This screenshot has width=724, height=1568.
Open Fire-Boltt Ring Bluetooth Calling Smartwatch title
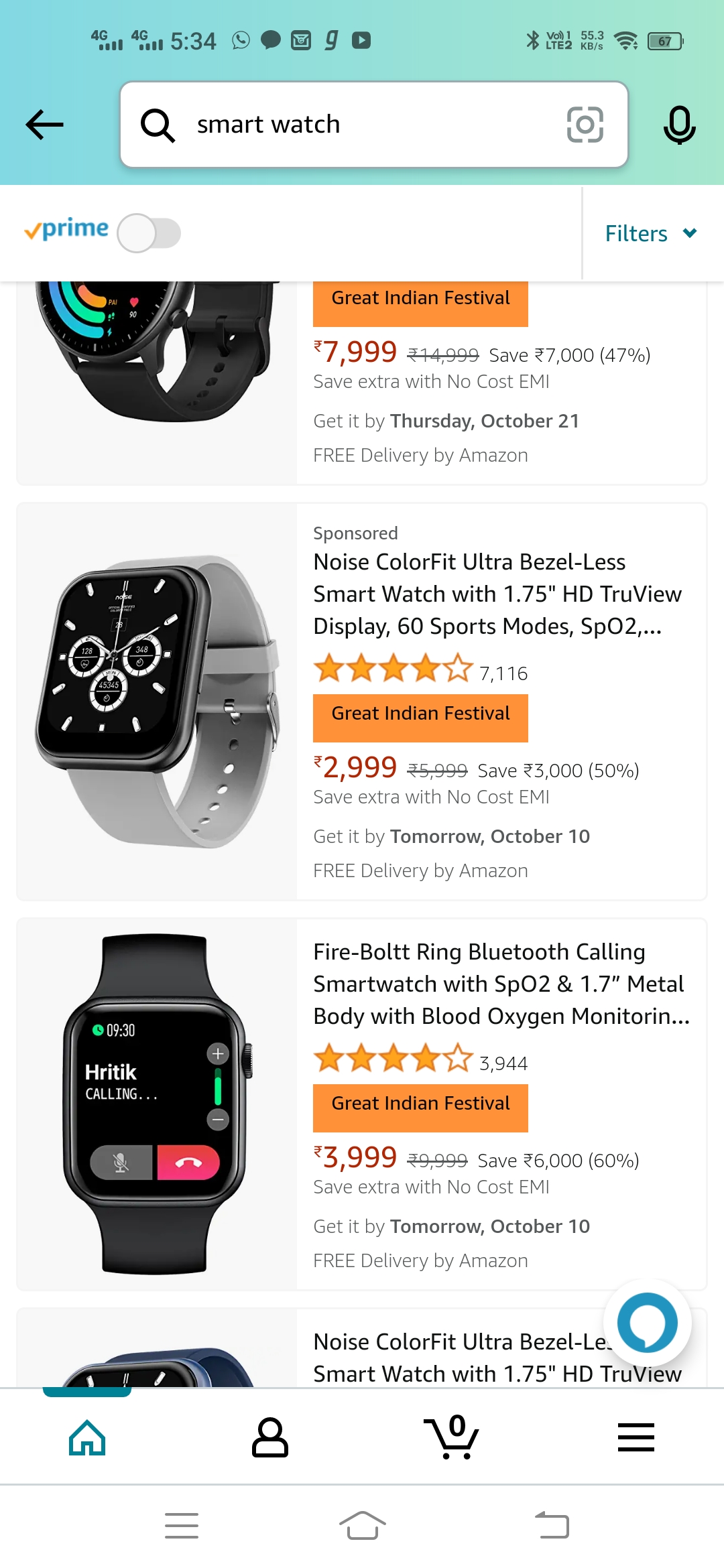(x=501, y=984)
